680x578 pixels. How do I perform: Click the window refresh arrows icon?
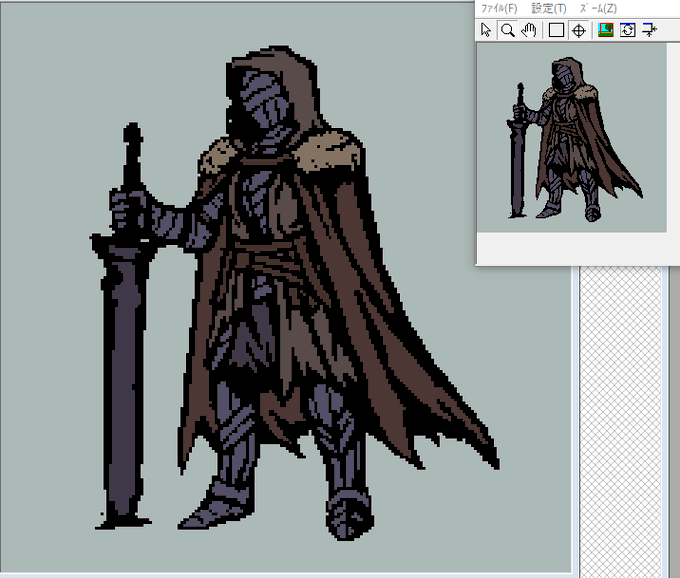pos(628,30)
